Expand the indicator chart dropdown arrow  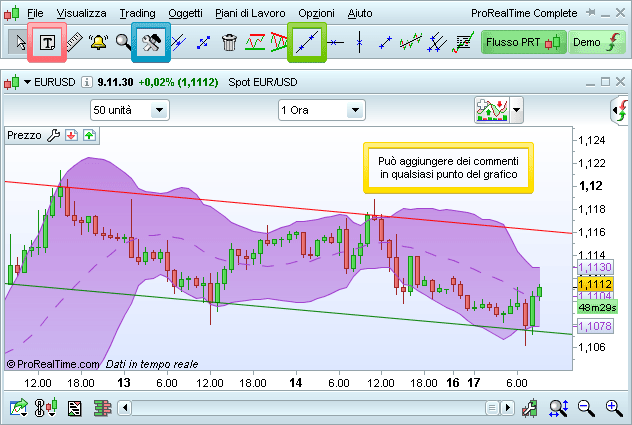point(516,109)
